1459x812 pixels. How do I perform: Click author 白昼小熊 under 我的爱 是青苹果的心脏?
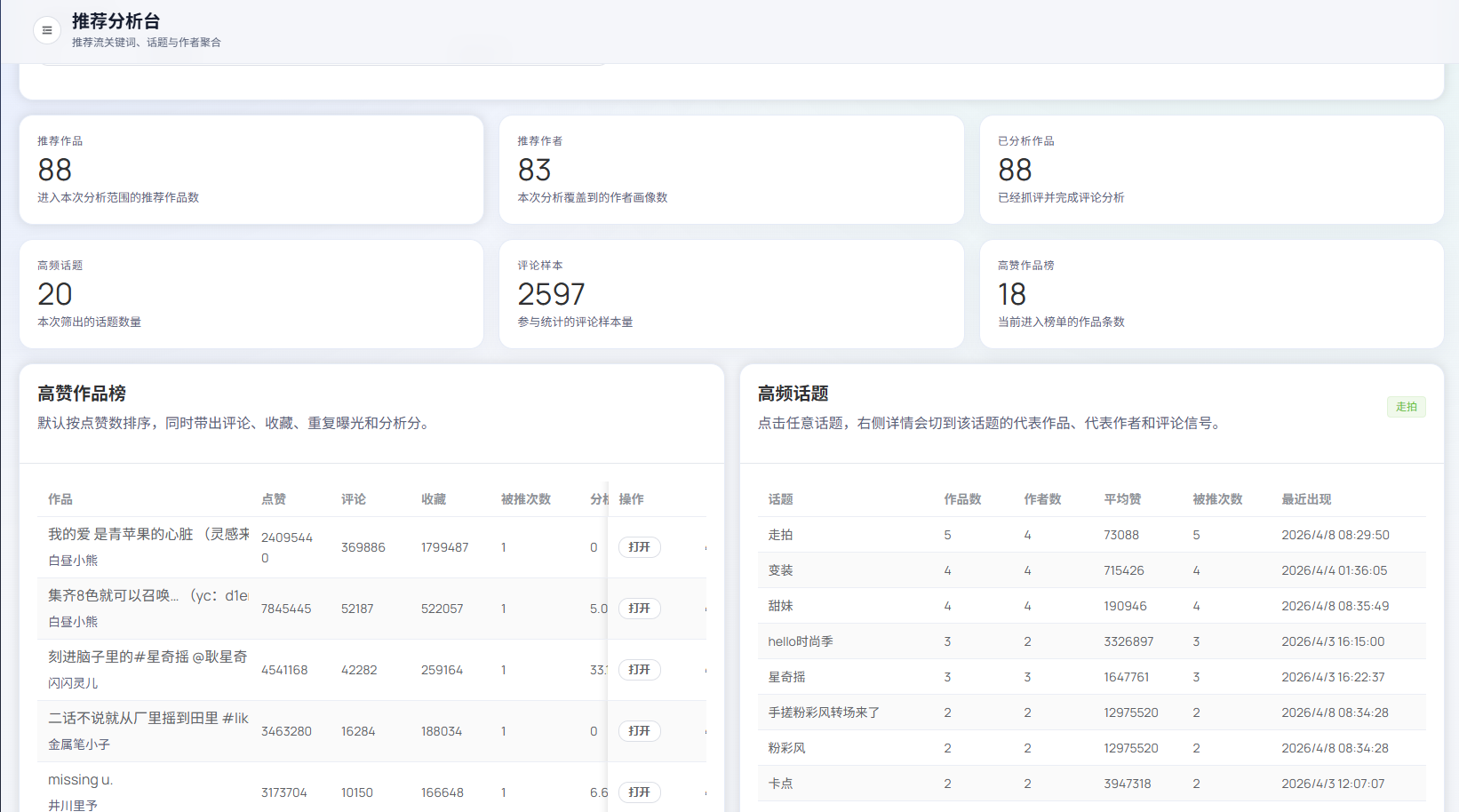[x=73, y=561]
